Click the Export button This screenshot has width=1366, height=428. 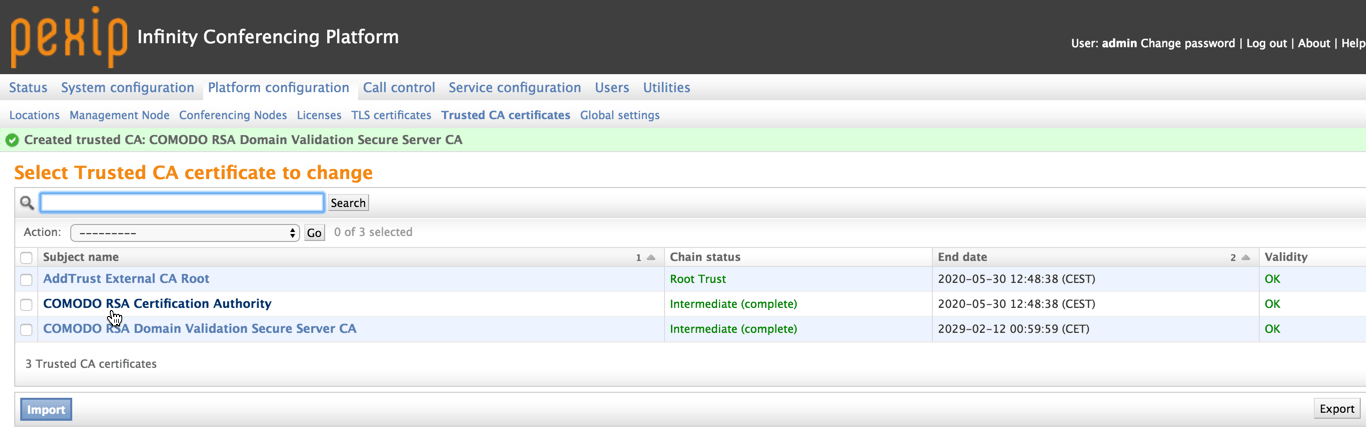[x=1337, y=409]
